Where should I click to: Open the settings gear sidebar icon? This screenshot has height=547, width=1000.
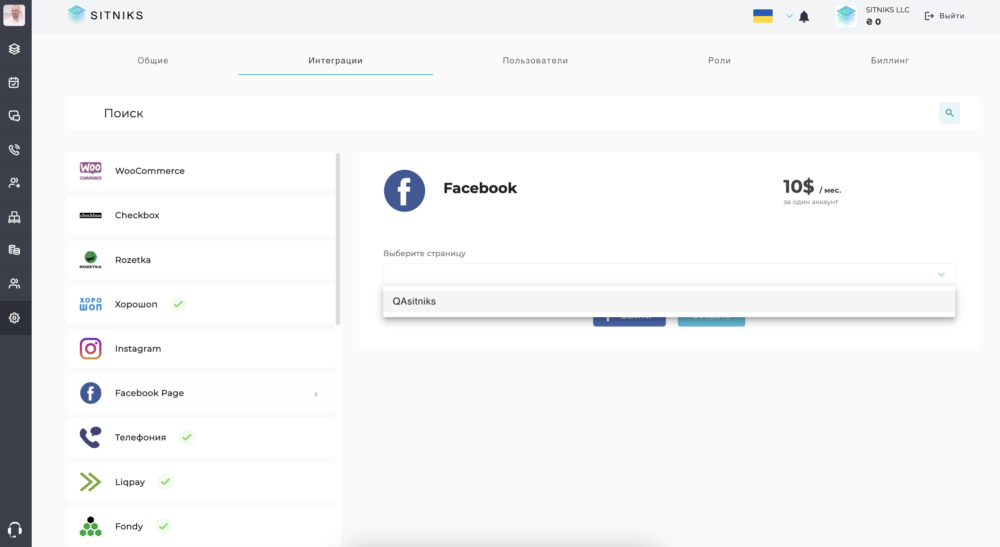[x=14, y=317]
